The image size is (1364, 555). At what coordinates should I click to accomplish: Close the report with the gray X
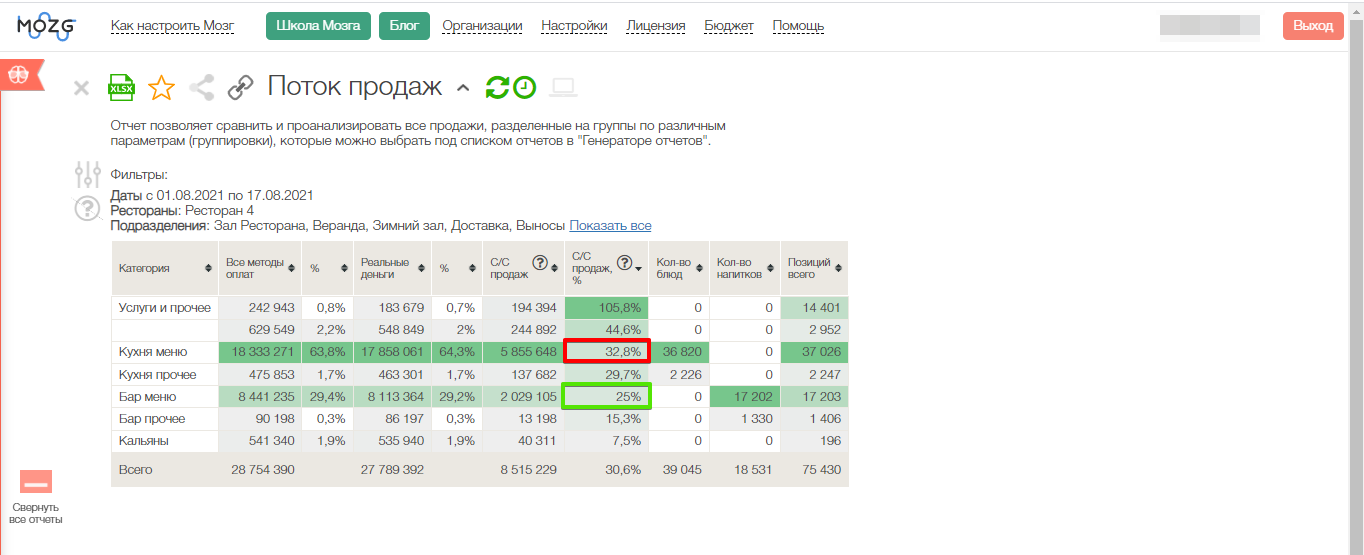click(x=82, y=89)
